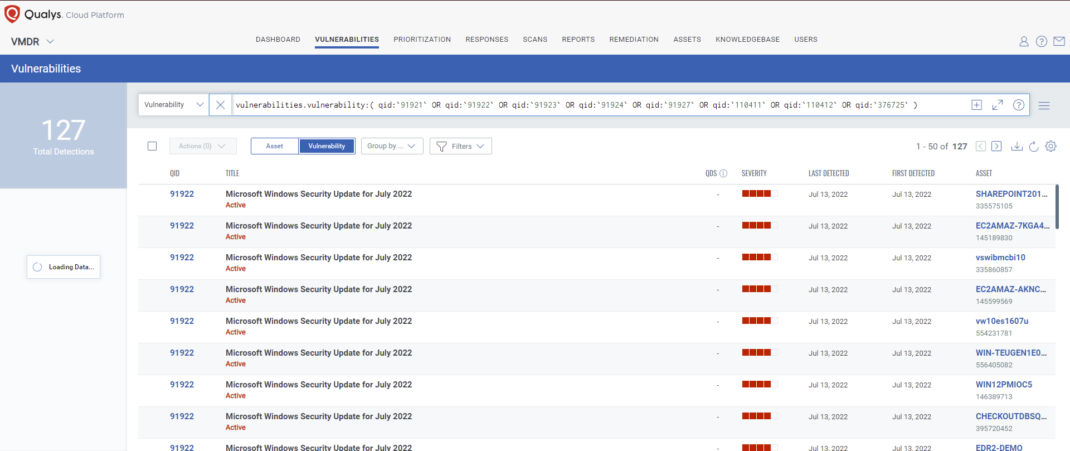
Task: Expand the query box with arrows icon
Action: coord(998,105)
